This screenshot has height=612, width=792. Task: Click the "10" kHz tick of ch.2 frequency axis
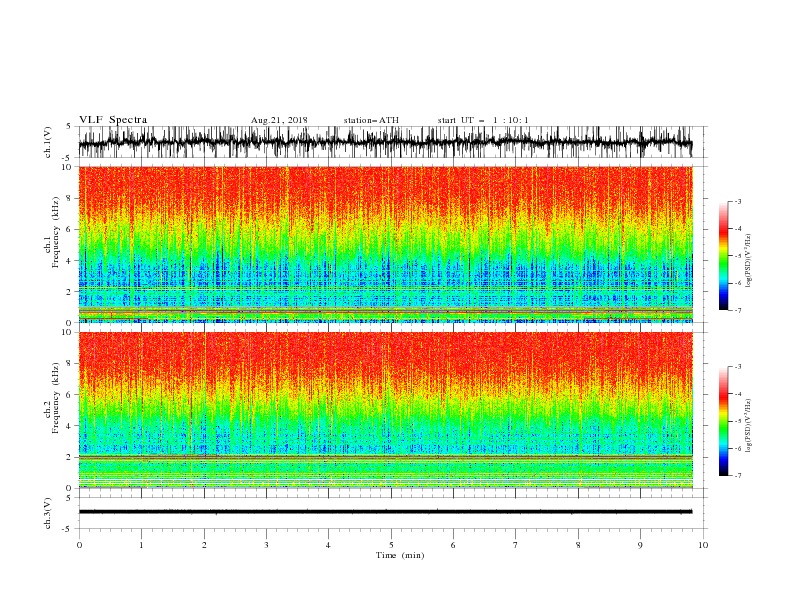coord(68,332)
